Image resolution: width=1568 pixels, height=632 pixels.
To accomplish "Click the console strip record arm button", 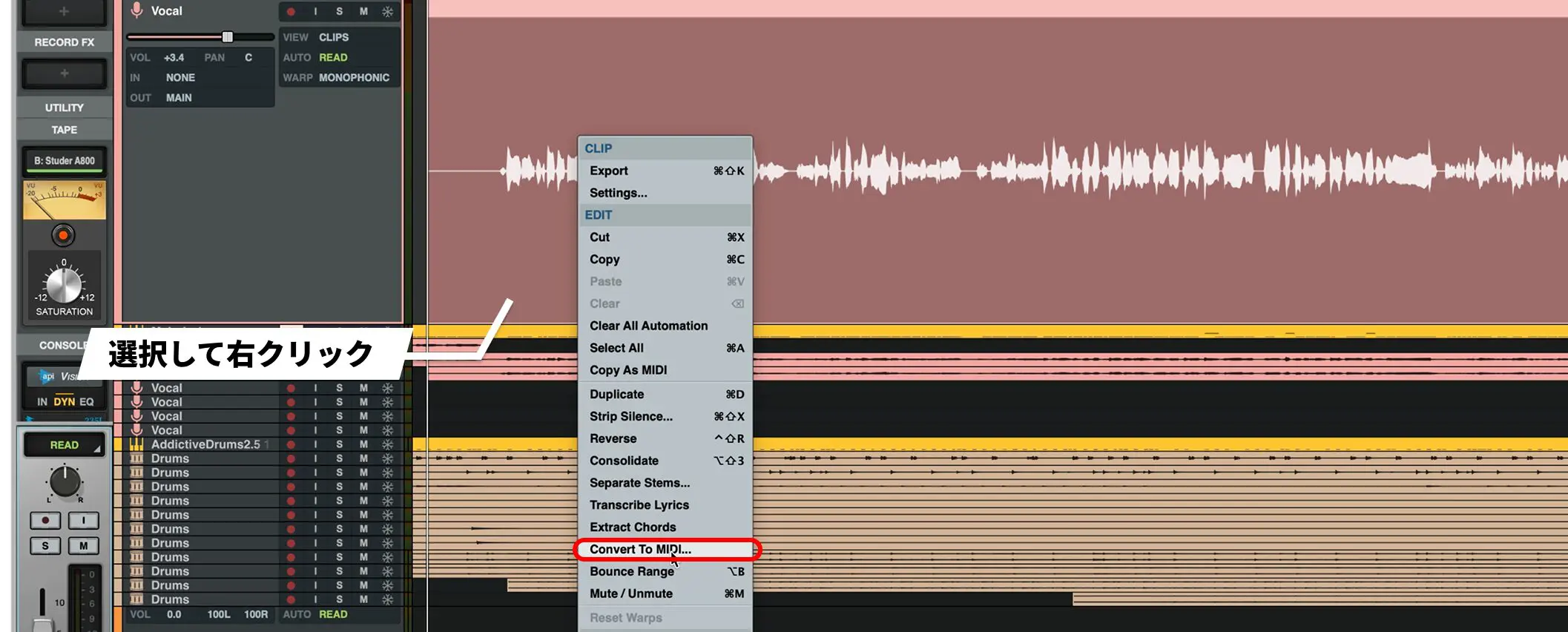I will 45,521.
